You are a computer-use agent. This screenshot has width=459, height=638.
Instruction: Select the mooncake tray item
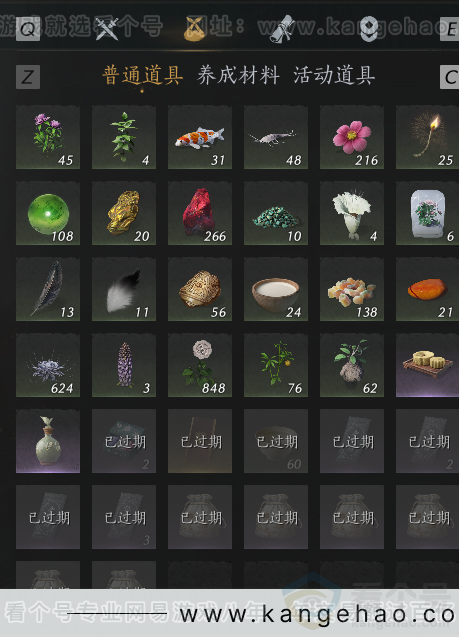(x=427, y=365)
